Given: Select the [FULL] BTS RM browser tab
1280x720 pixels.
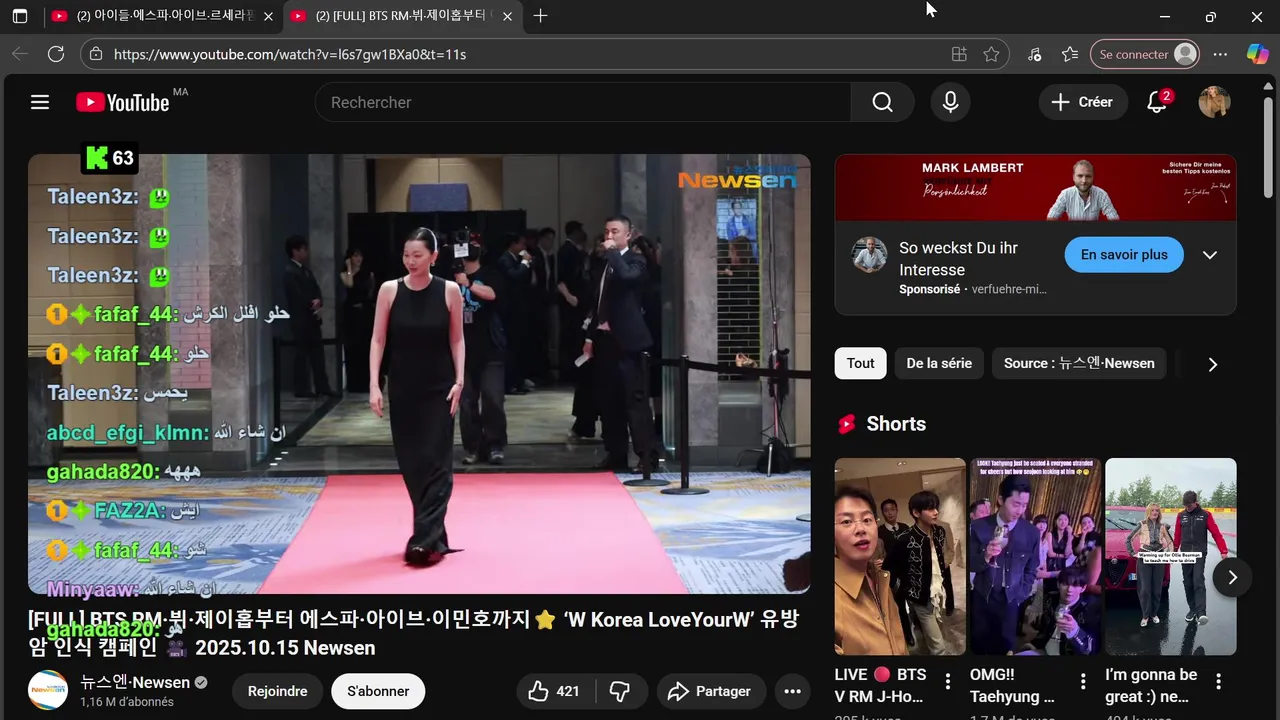Looking at the screenshot, I should click(400, 16).
